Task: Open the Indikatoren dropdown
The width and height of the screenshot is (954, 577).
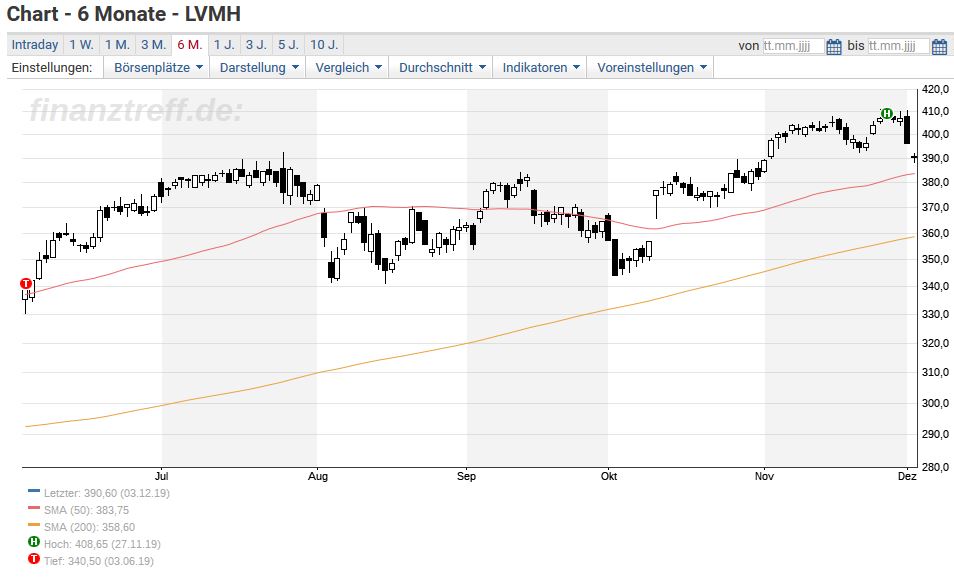Action: click(x=540, y=68)
